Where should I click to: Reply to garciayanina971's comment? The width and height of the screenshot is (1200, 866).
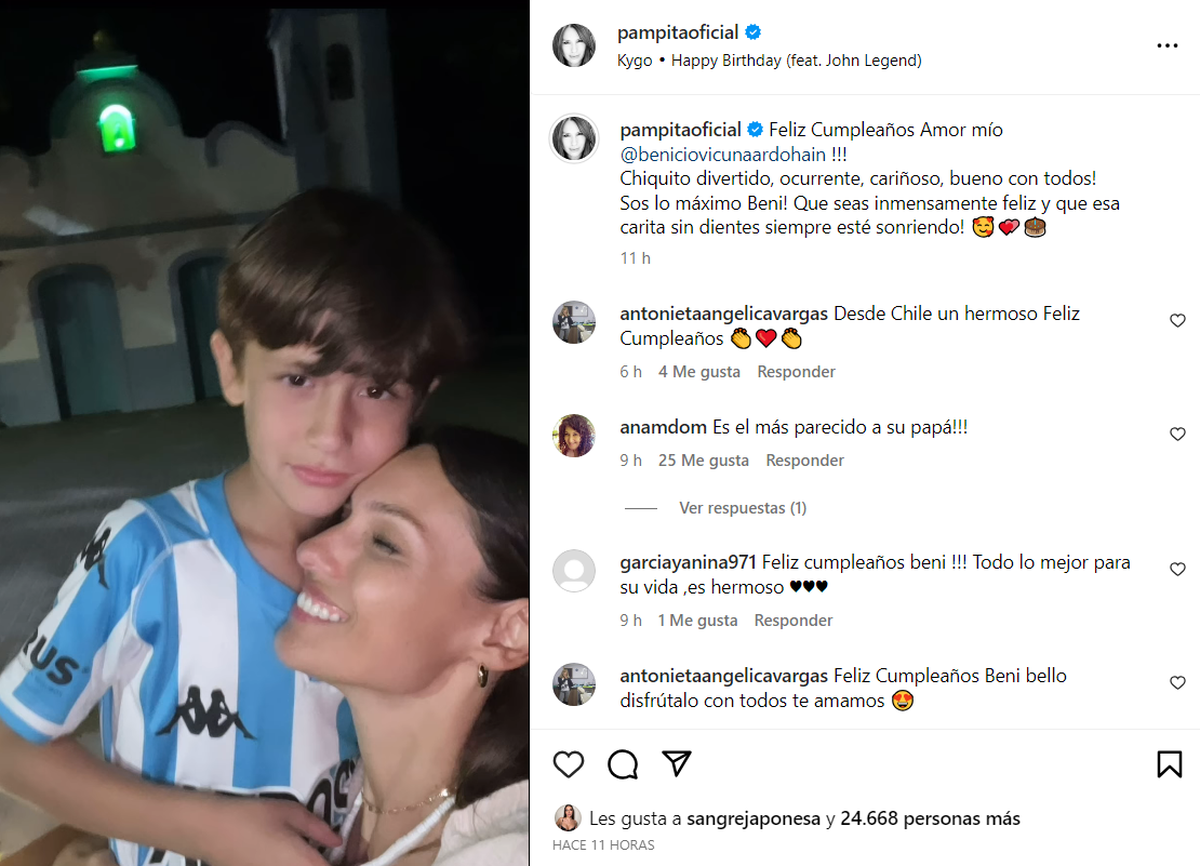pyautogui.click(x=793, y=620)
